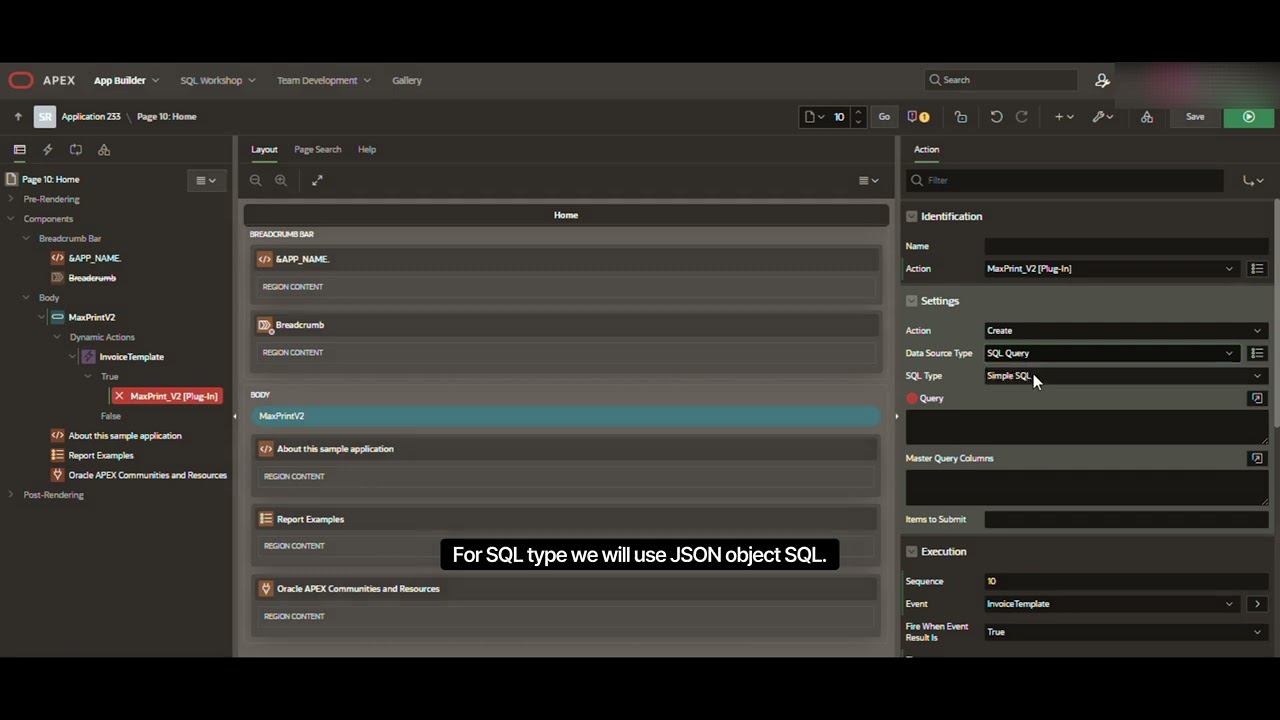Open the Rendering tab in tree pane

point(19,150)
